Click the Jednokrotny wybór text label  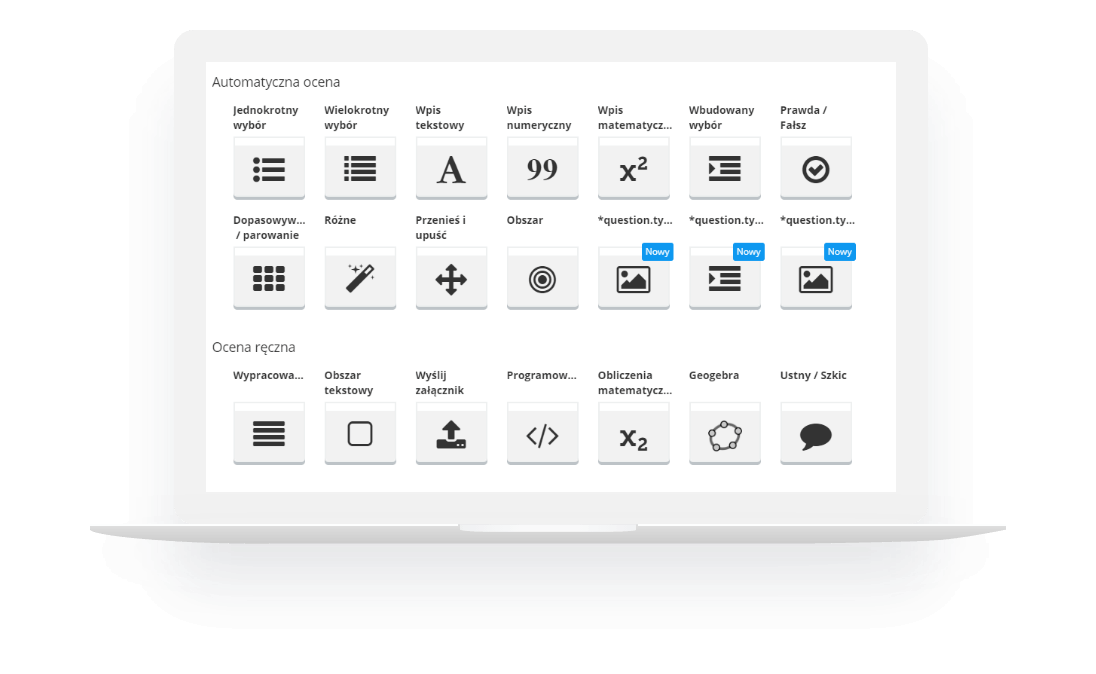[265, 118]
